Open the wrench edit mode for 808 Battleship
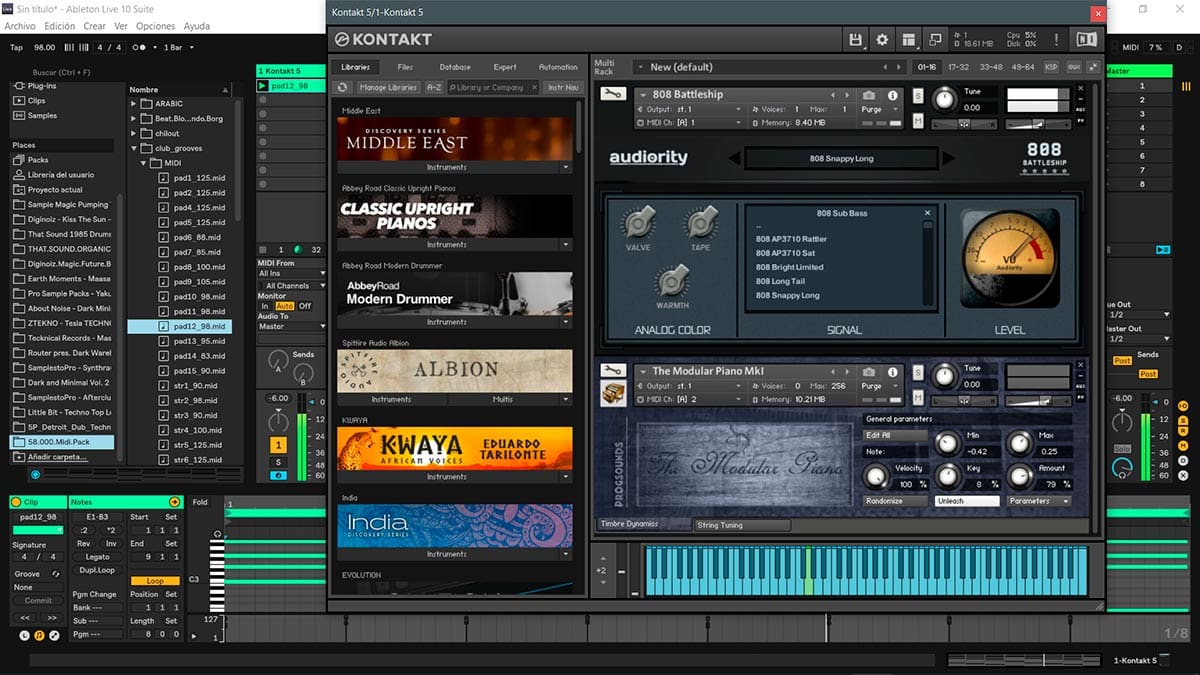Image resolution: width=1200 pixels, height=675 pixels. pyautogui.click(x=612, y=94)
